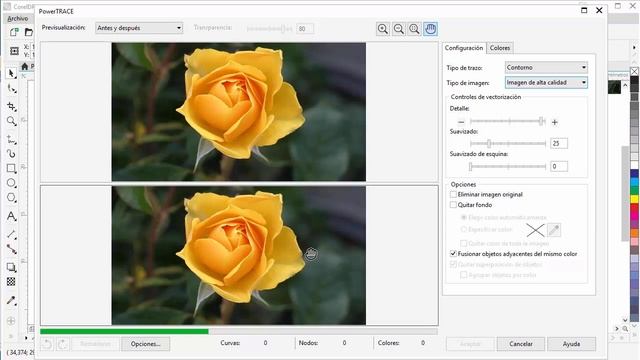Click the redo arrow icon in PowerTRACE
This screenshot has height=360, width=640.
tap(62, 344)
